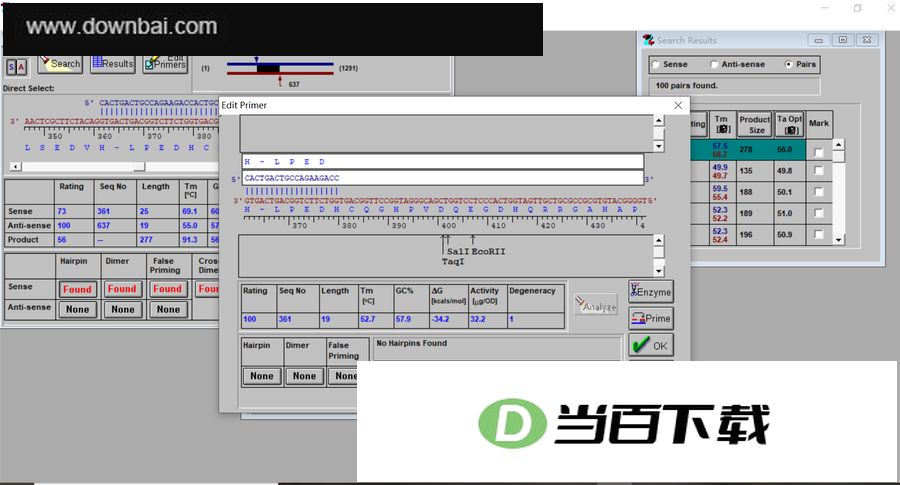Click up arrow of top primer text panel
Screen dimensions: 900x485
coord(659,121)
